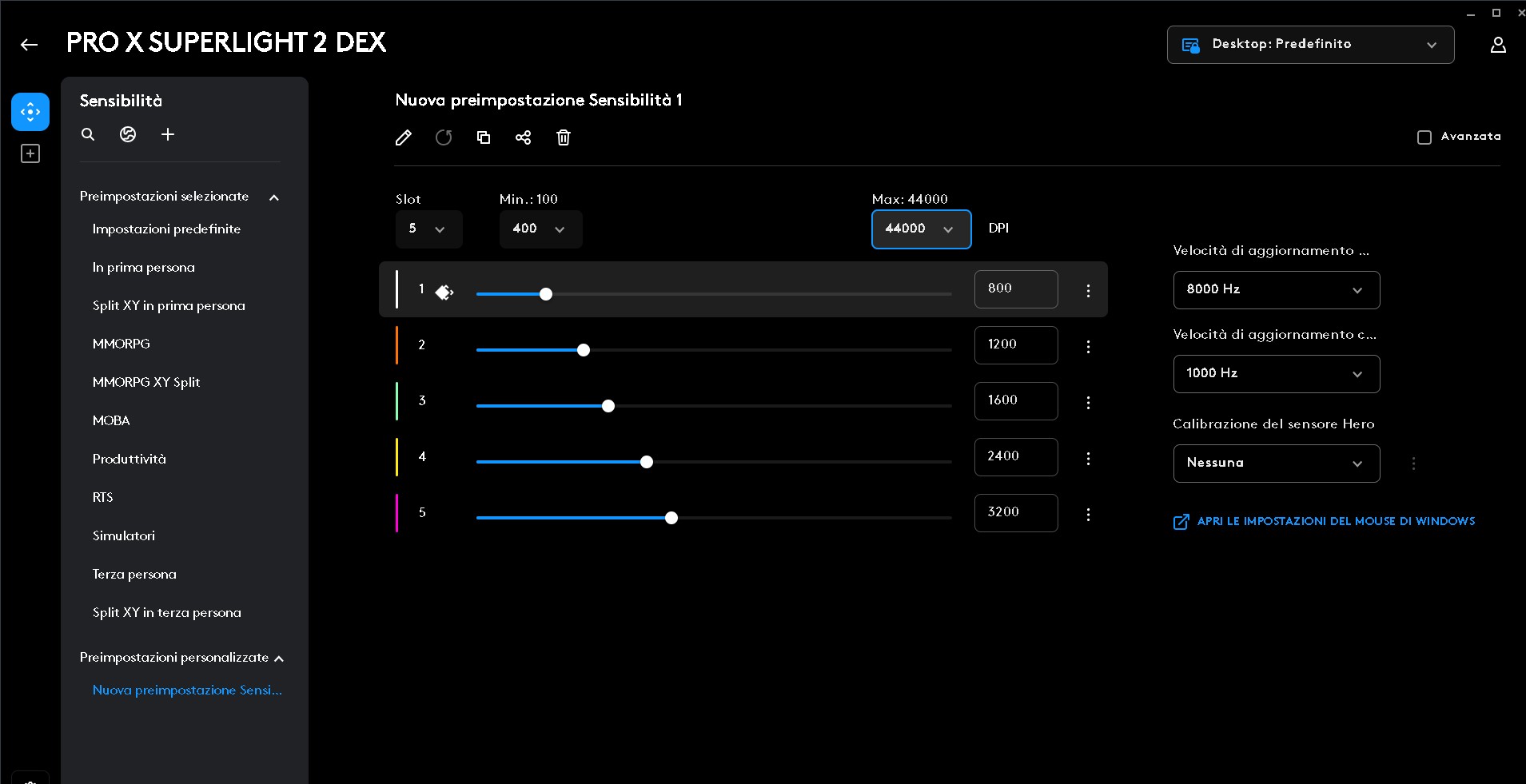Click the DPI value field showing 3200
The image size is (1526, 784).
pyautogui.click(x=1015, y=512)
